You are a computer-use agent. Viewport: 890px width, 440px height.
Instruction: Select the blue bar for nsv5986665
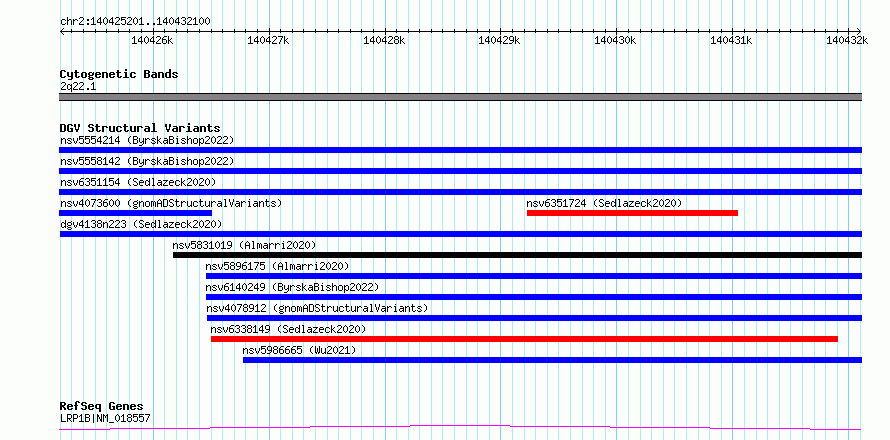tap(552, 360)
